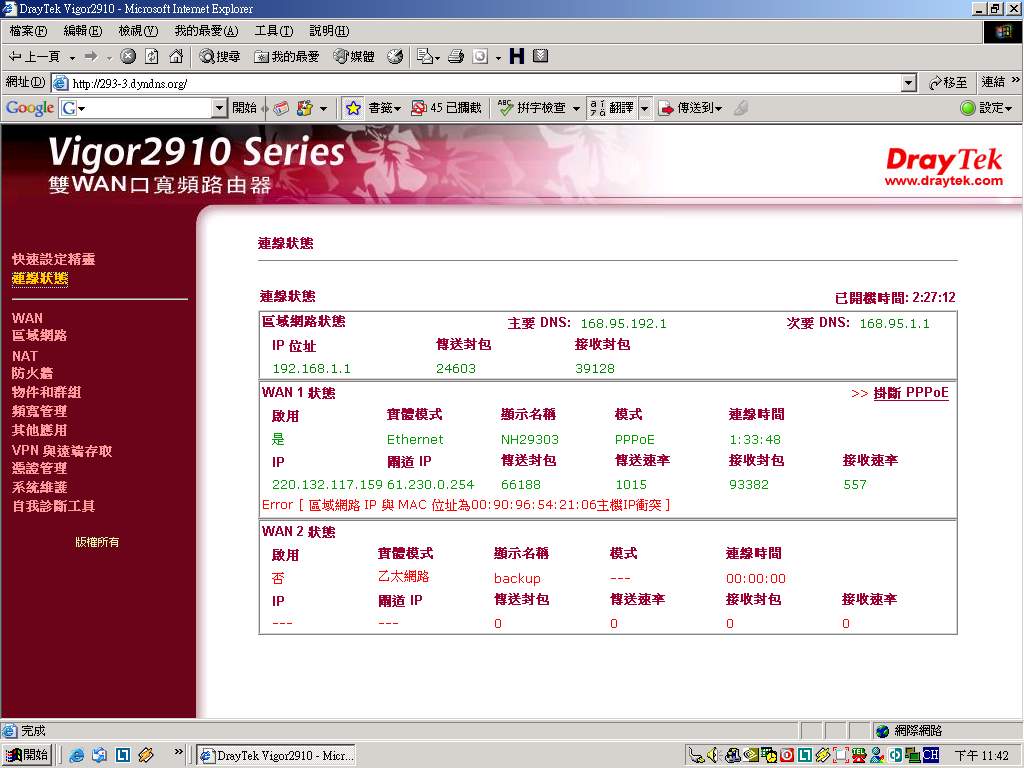Click the bold H toolbar icon
Viewport: 1024px width, 768px height.
(x=517, y=57)
